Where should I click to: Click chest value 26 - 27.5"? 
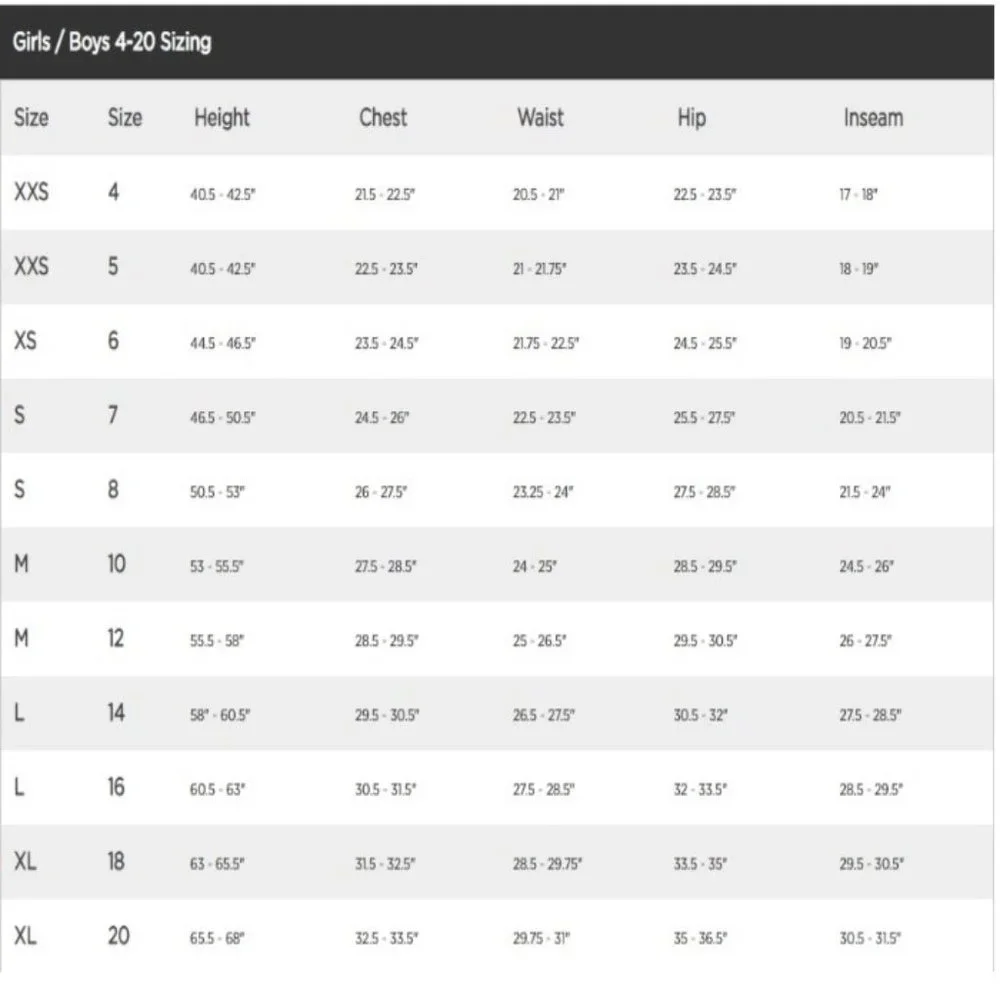tap(381, 492)
